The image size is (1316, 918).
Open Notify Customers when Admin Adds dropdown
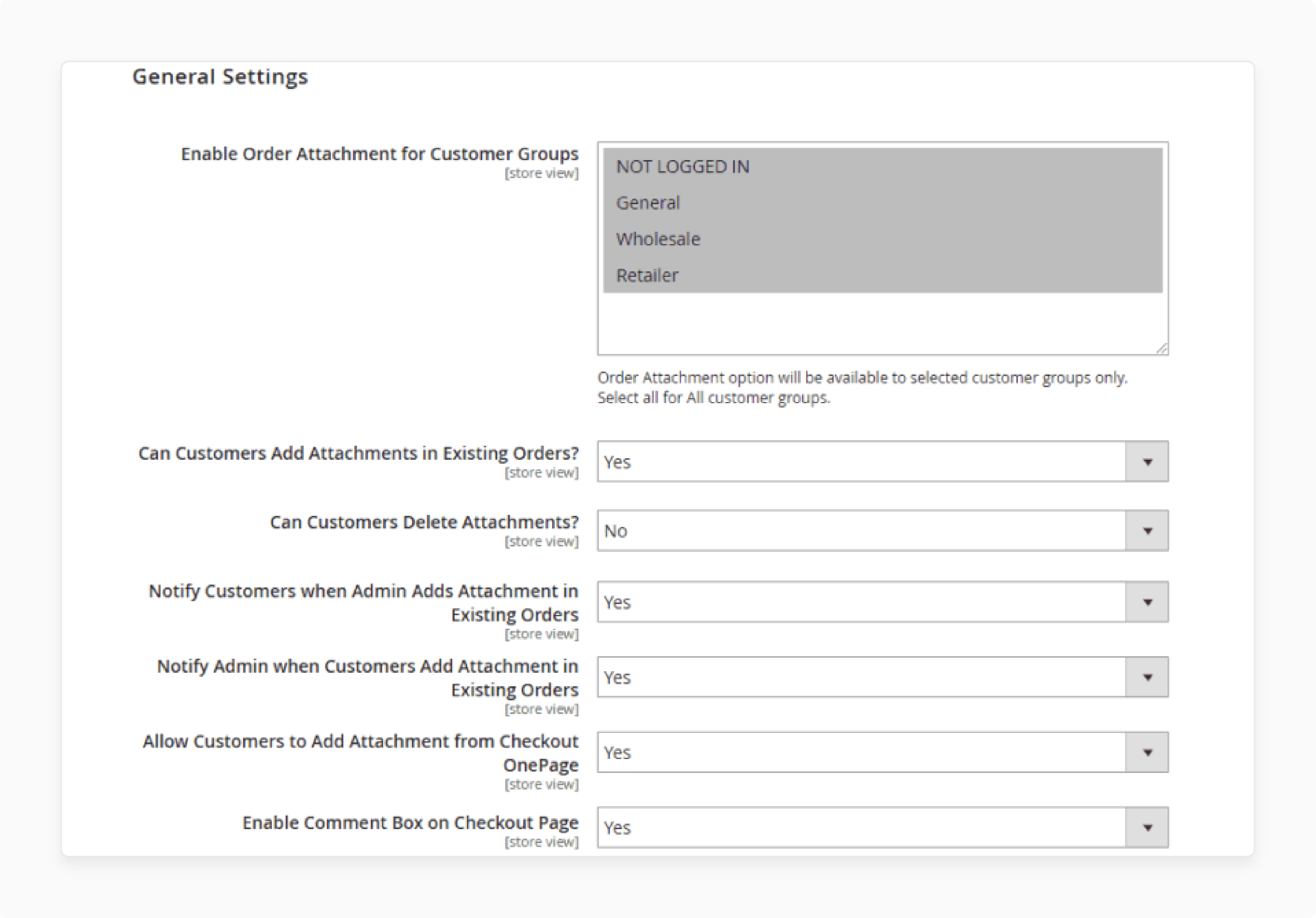pos(883,602)
